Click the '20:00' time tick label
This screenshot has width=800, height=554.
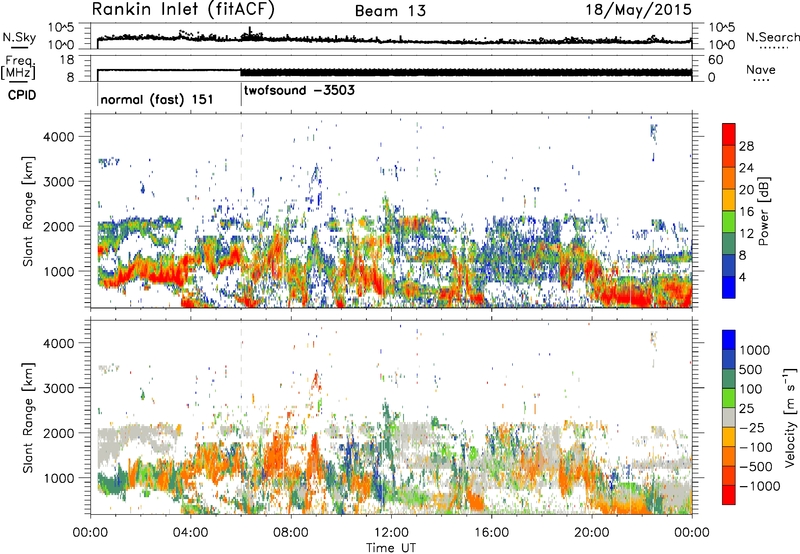(592, 533)
